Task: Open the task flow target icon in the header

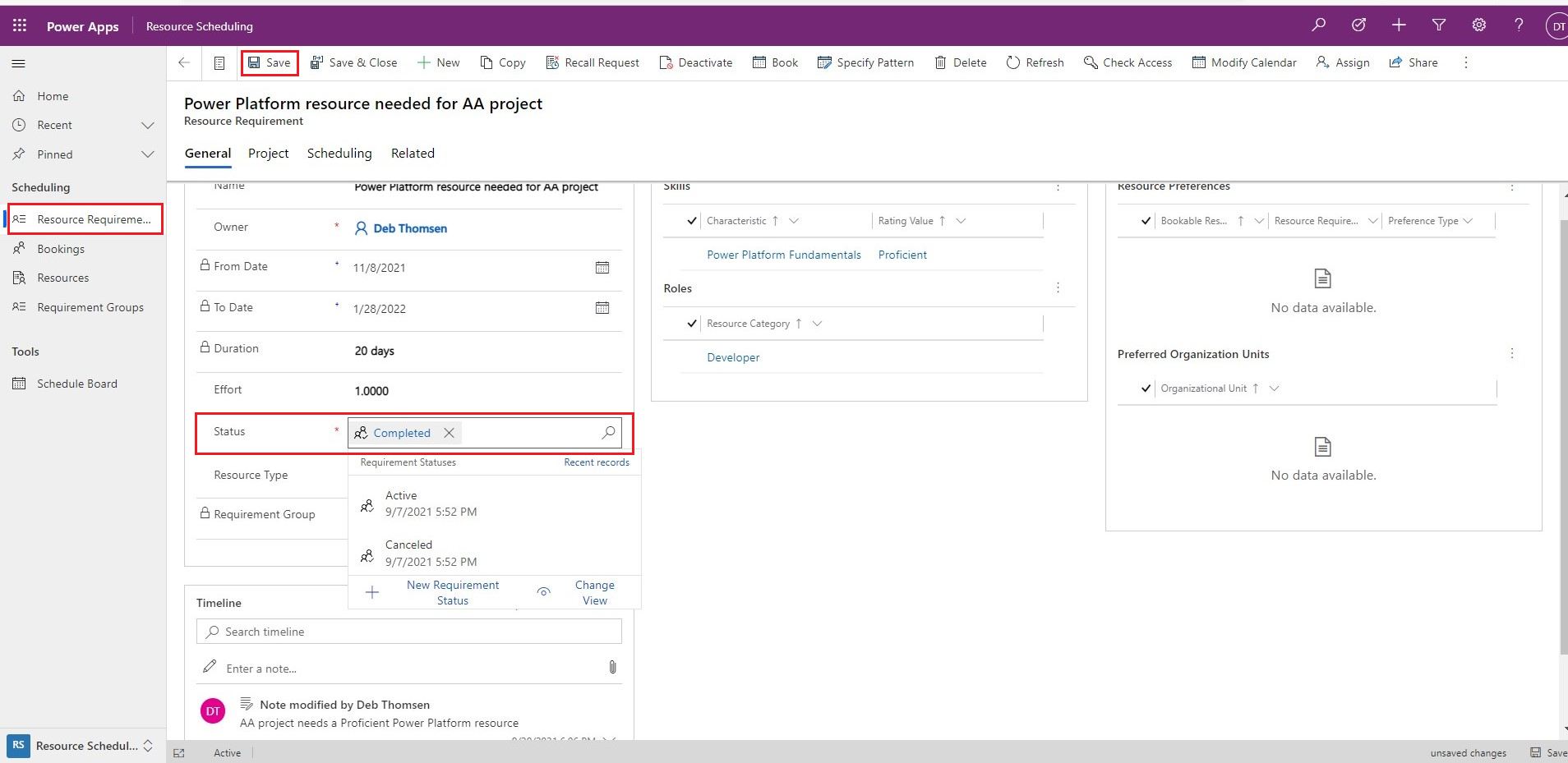Action: [x=1358, y=25]
